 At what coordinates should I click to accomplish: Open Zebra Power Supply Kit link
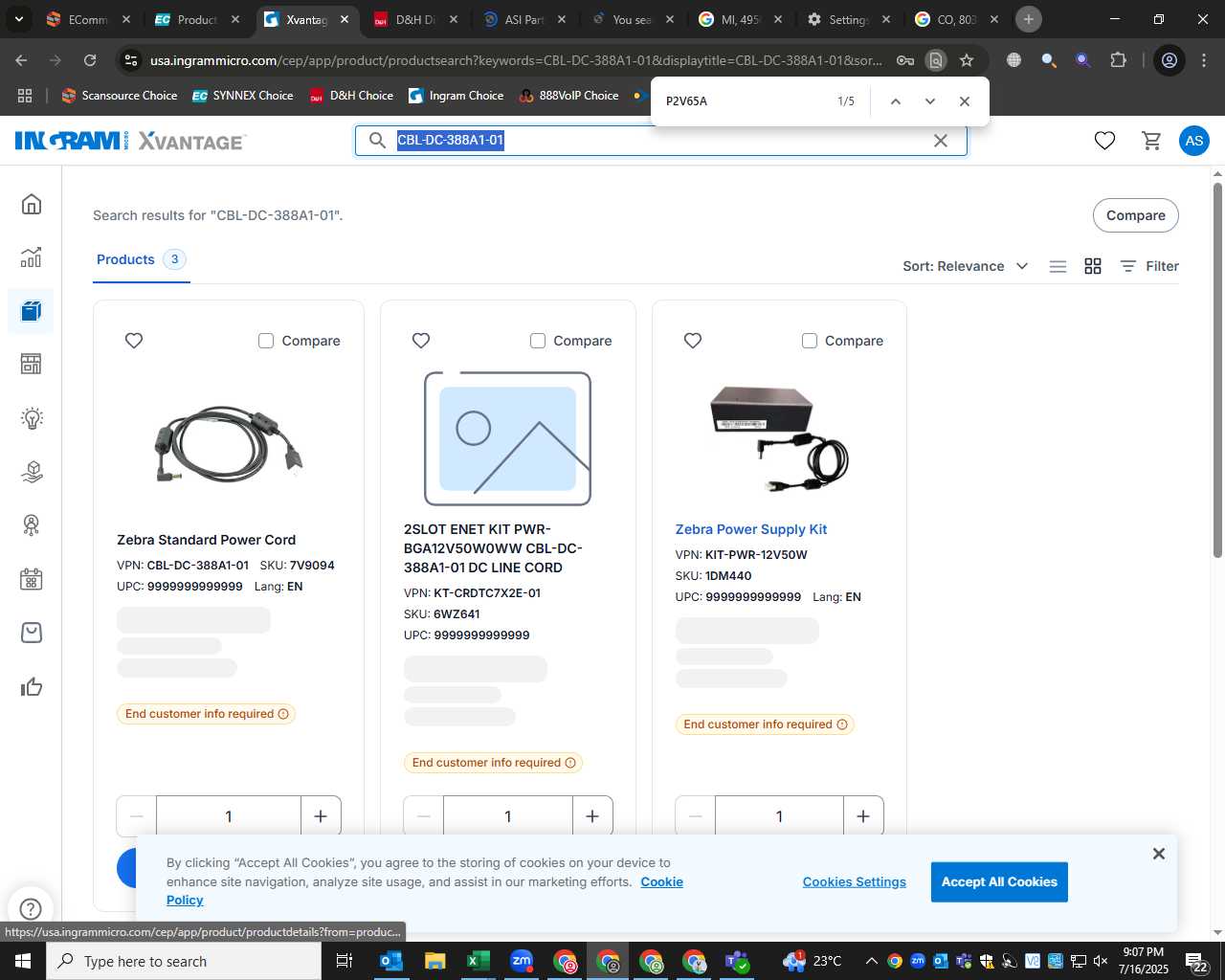click(751, 529)
